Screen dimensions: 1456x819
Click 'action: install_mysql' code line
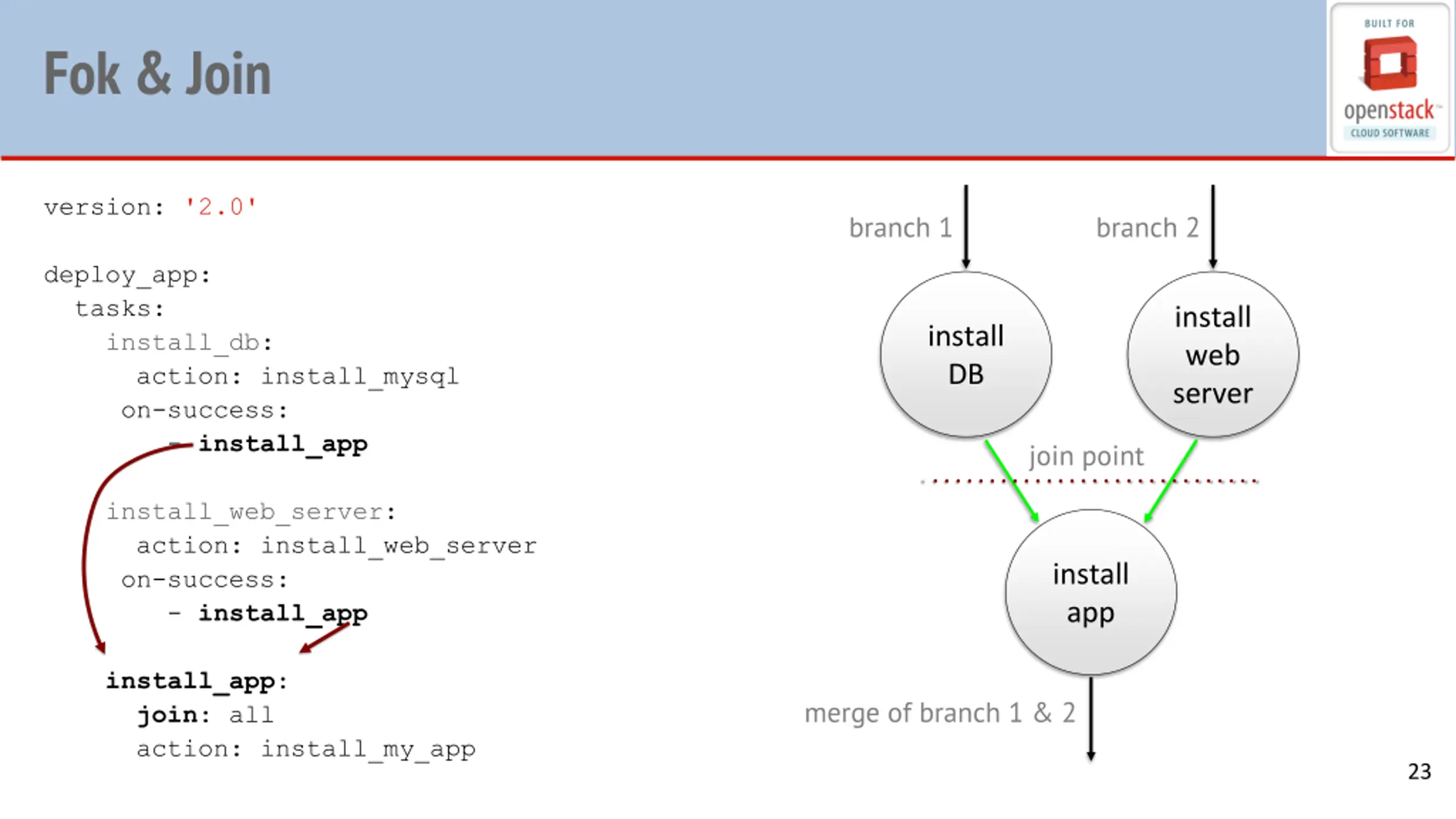[297, 377]
